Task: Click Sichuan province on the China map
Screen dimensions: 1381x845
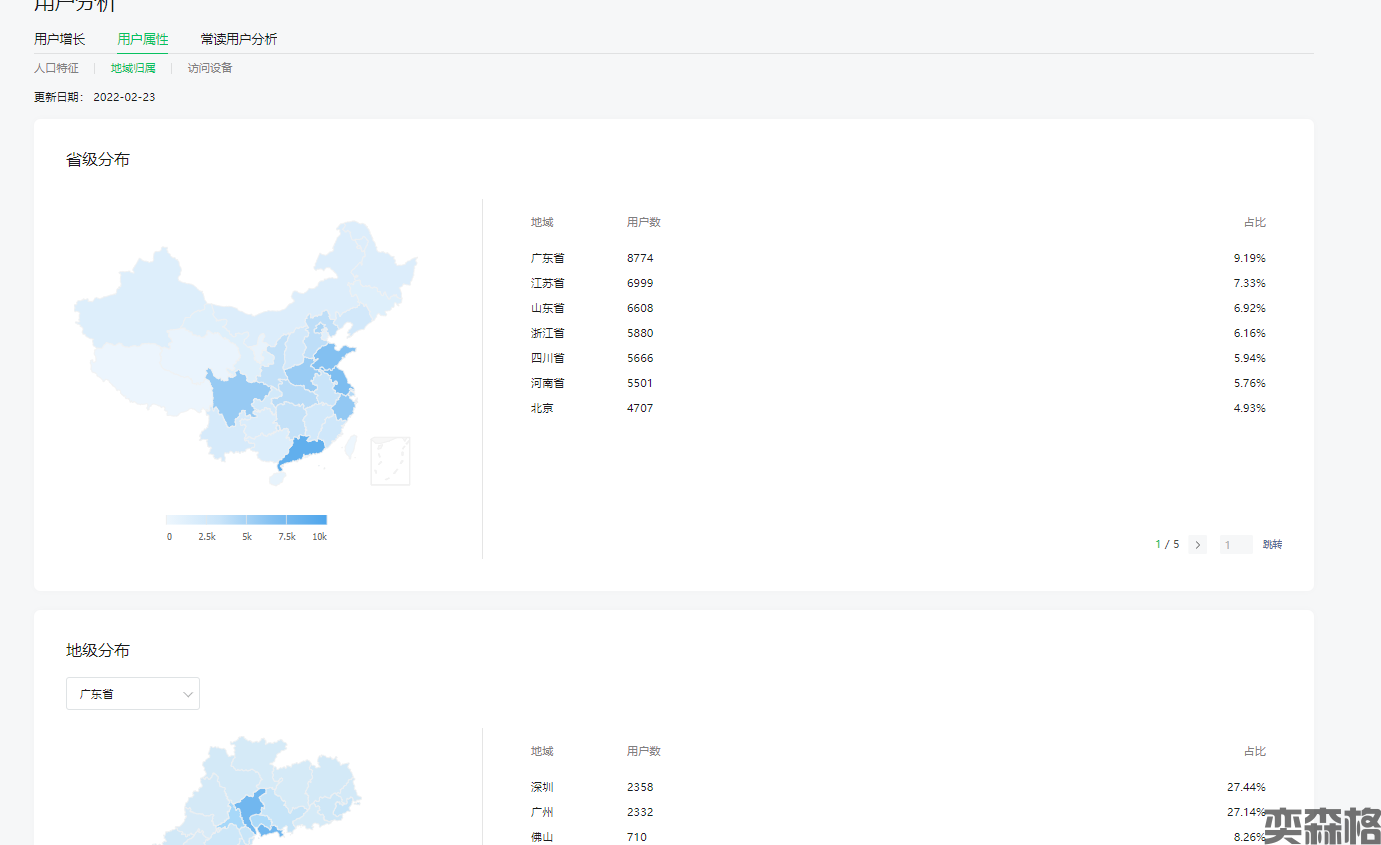Action: pos(235,397)
